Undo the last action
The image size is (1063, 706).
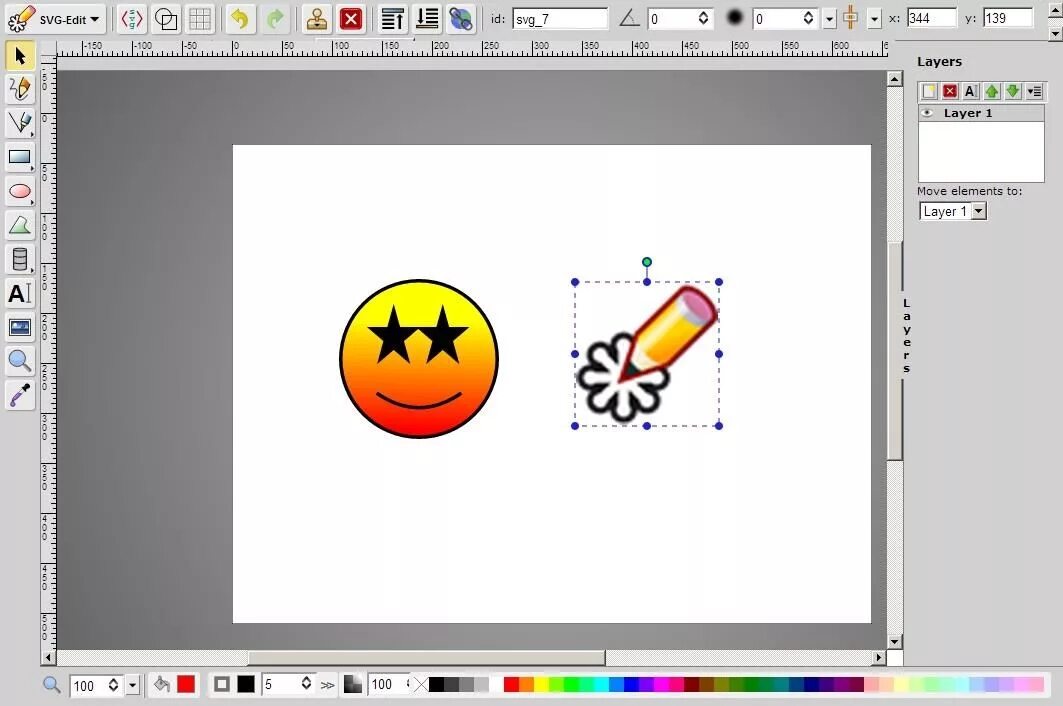coord(240,19)
